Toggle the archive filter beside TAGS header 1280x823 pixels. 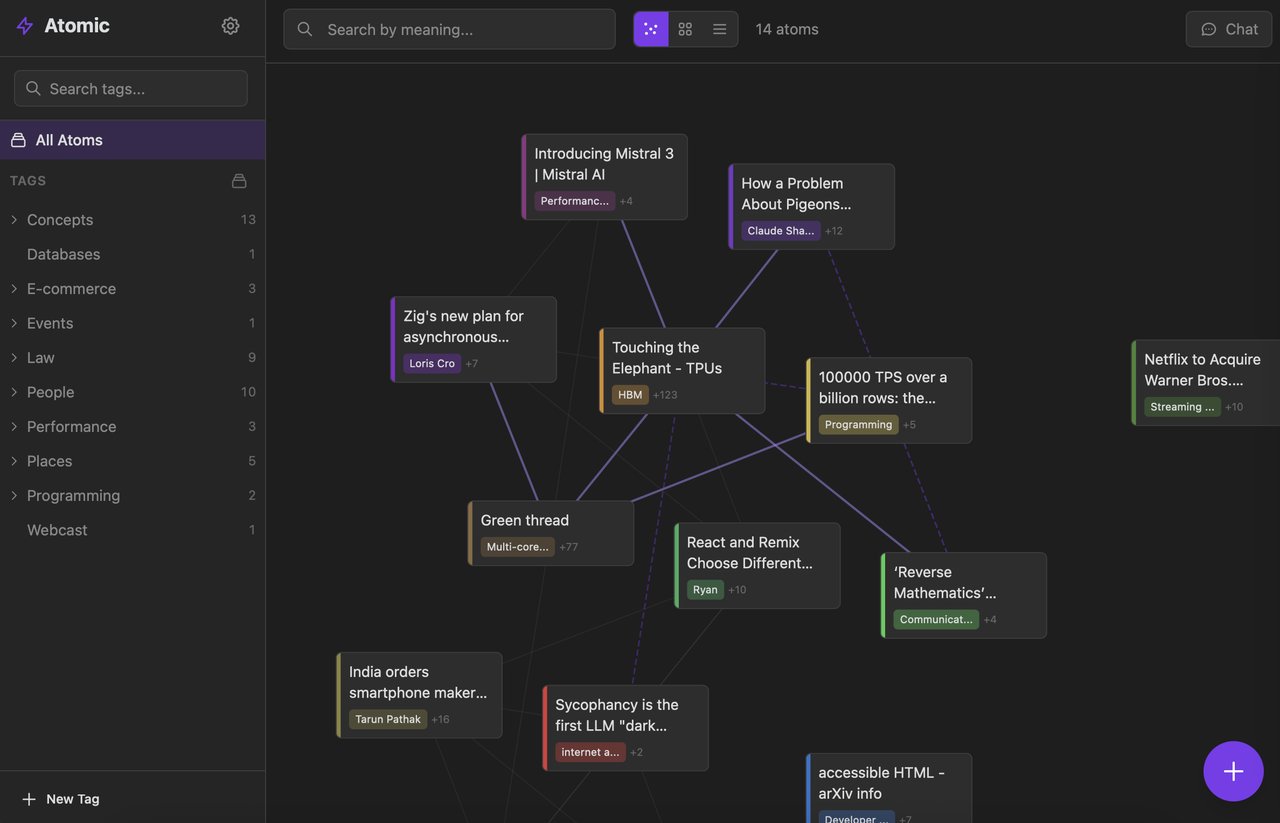pos(239,181)
